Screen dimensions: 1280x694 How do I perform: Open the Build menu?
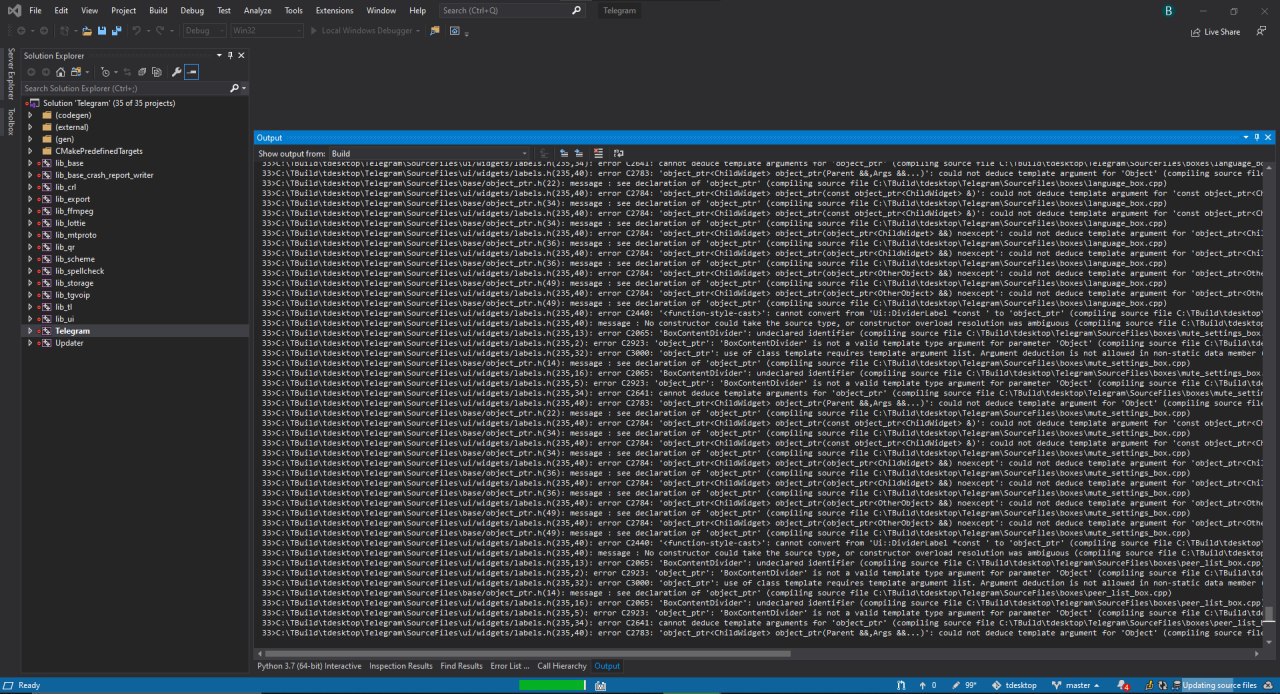(x=158, y=10)
